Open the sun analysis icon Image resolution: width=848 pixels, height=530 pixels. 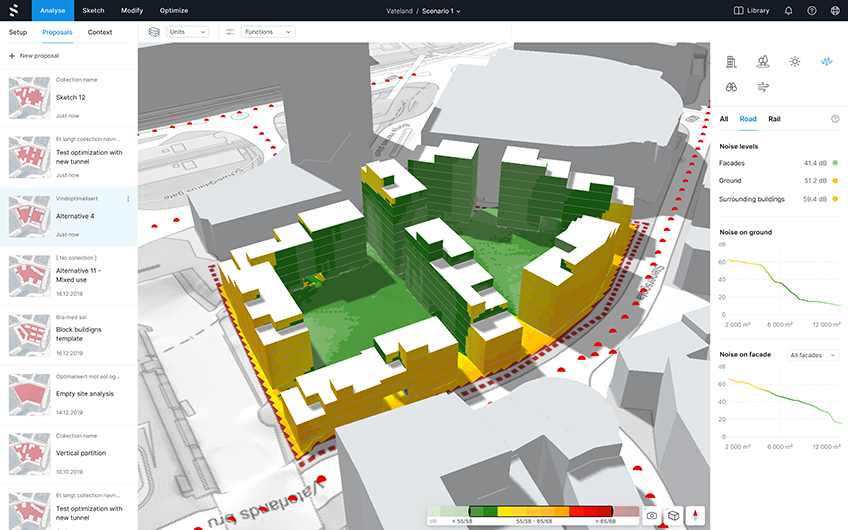pyautogui.click(x=794, y=61)
